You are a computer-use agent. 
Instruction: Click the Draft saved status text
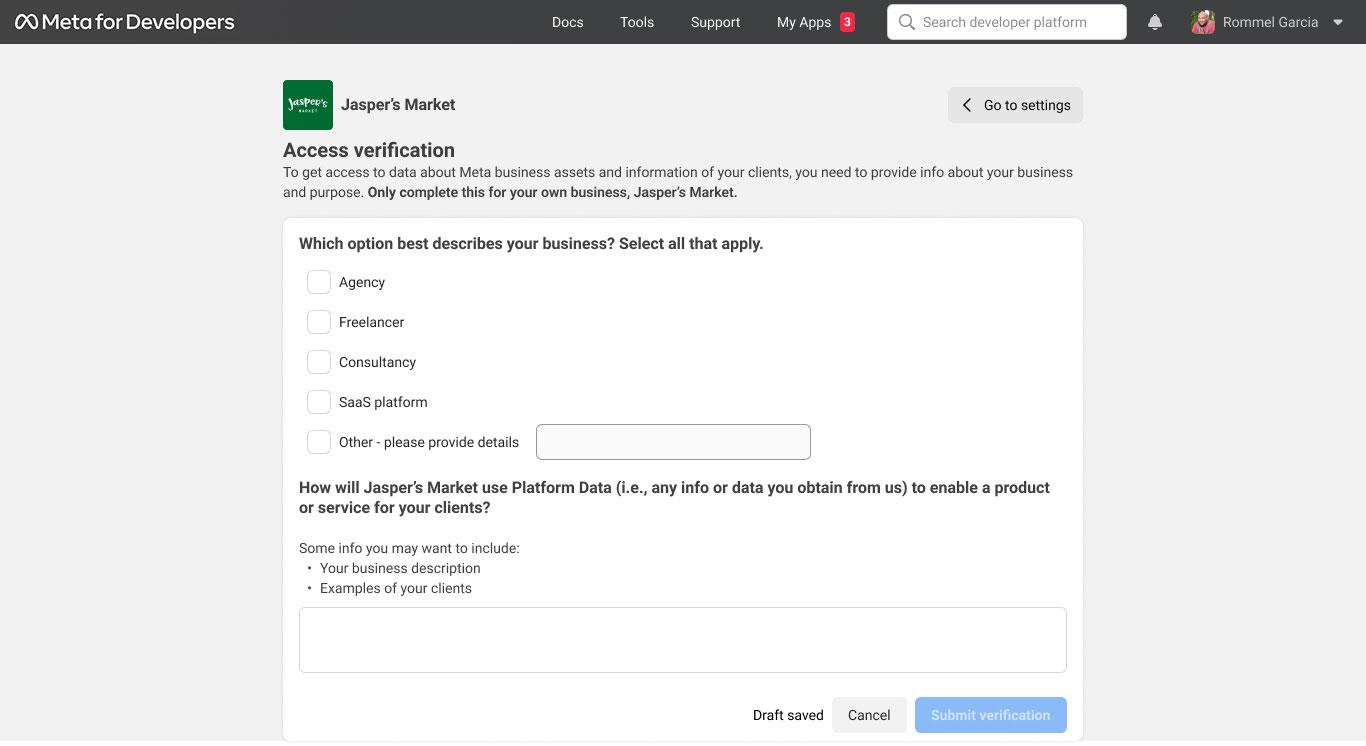point(788,715)
